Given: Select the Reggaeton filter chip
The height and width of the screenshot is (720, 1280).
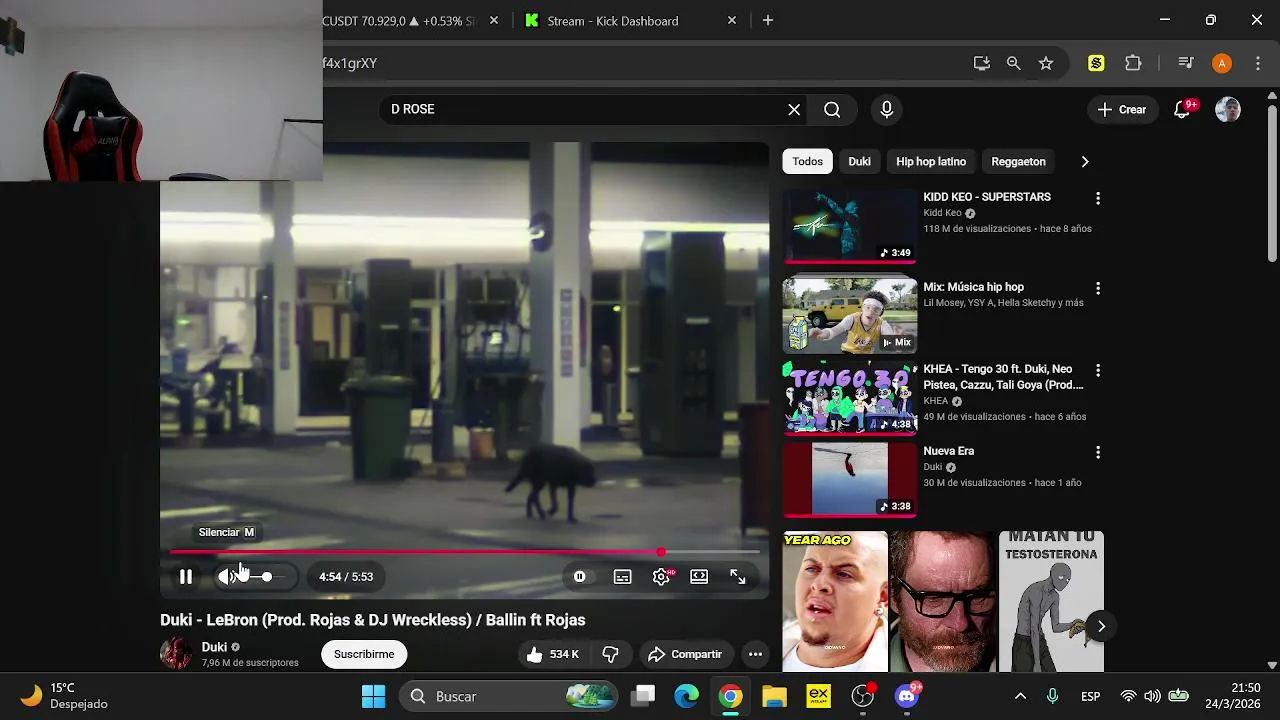Looking at the screenshot, I should click(x=1018, y=161).
